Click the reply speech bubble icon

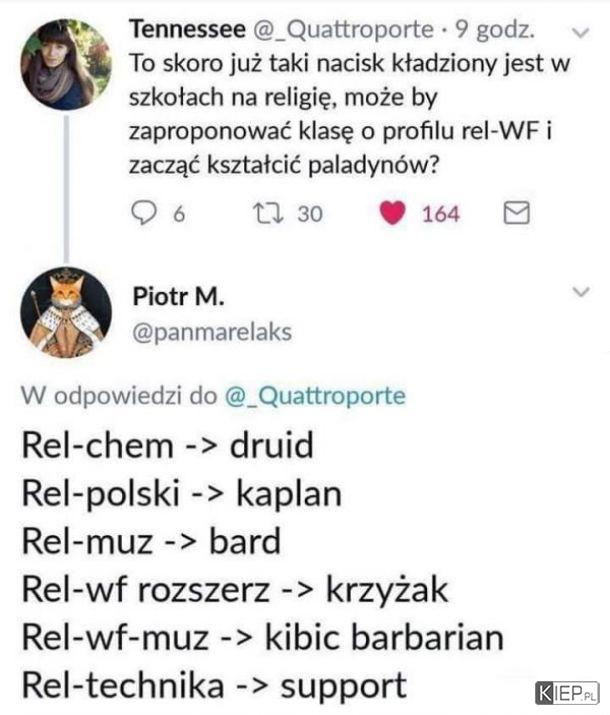pos(144,213)
